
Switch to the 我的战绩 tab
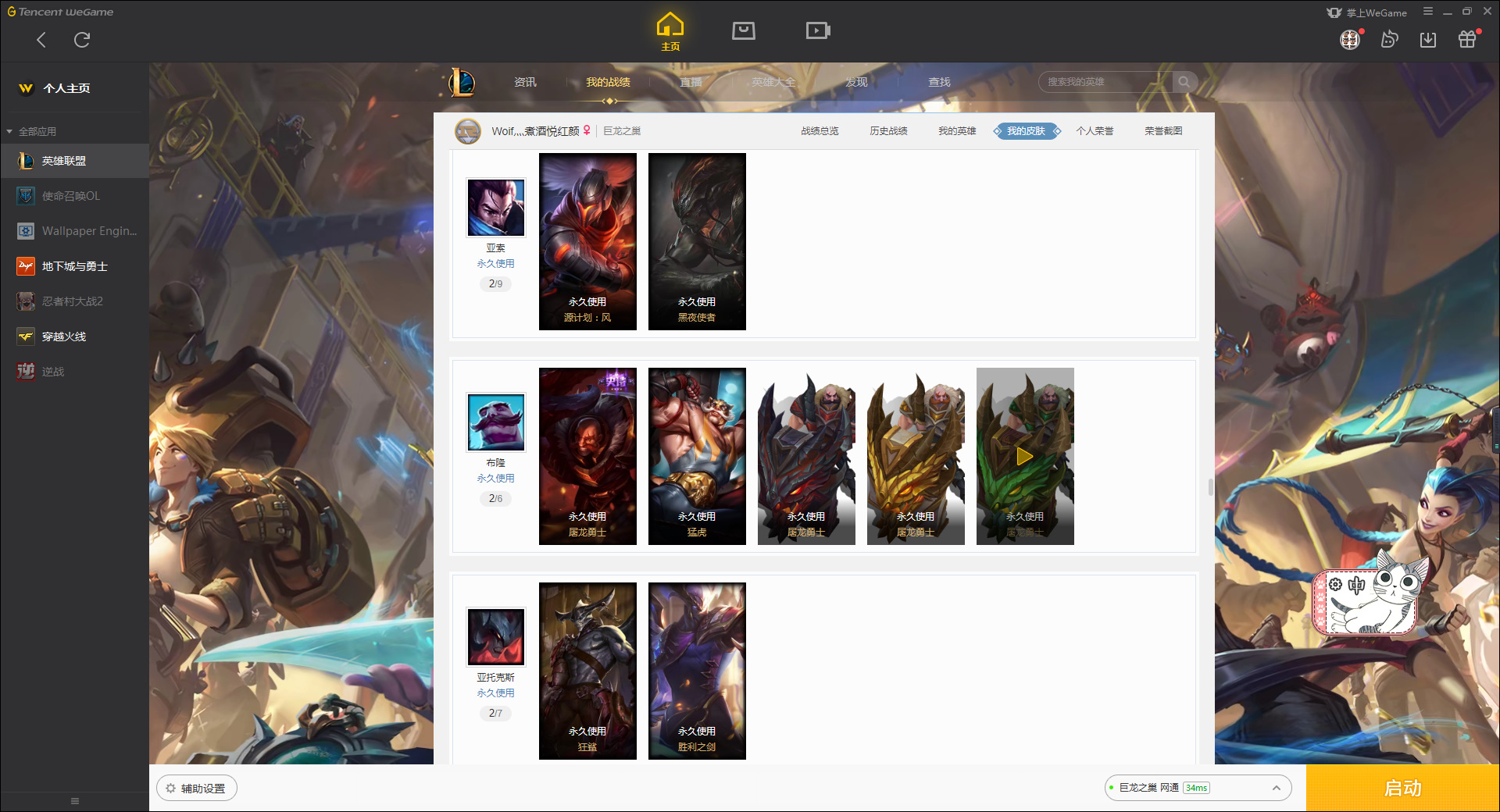coord(608,82)
